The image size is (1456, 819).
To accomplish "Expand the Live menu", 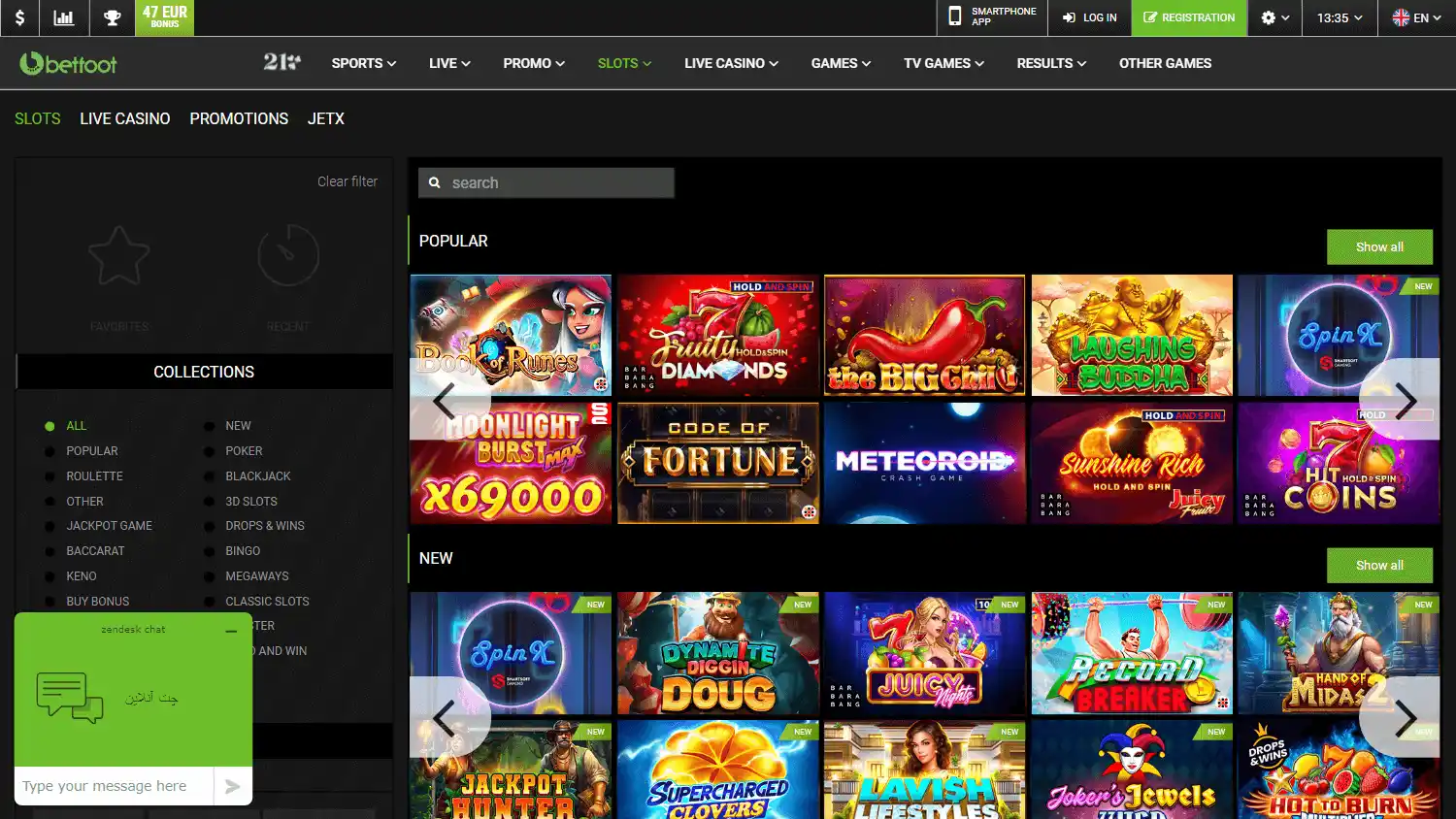I will tap(449, 63).
